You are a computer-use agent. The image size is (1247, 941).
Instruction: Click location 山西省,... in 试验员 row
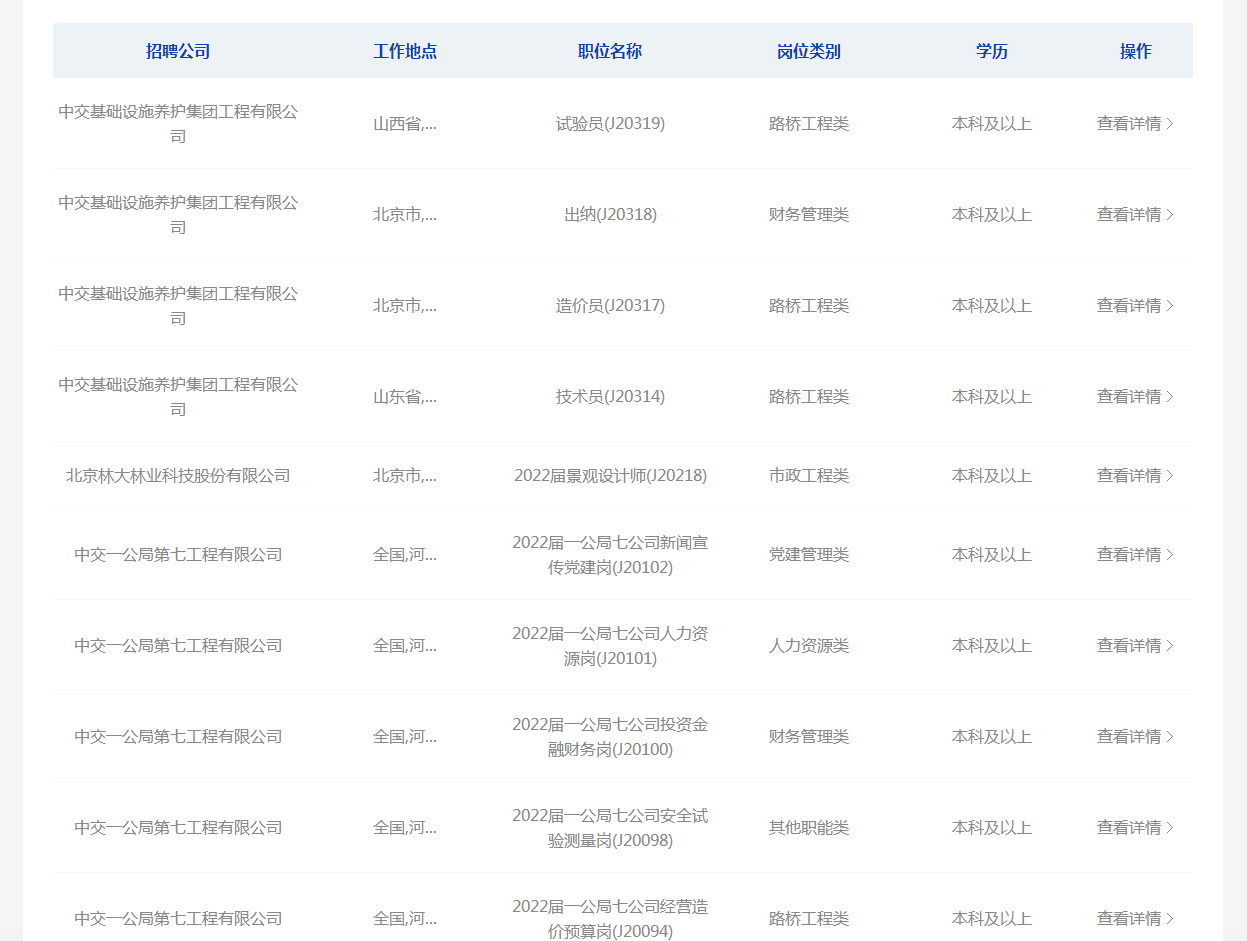pos(405,124)
